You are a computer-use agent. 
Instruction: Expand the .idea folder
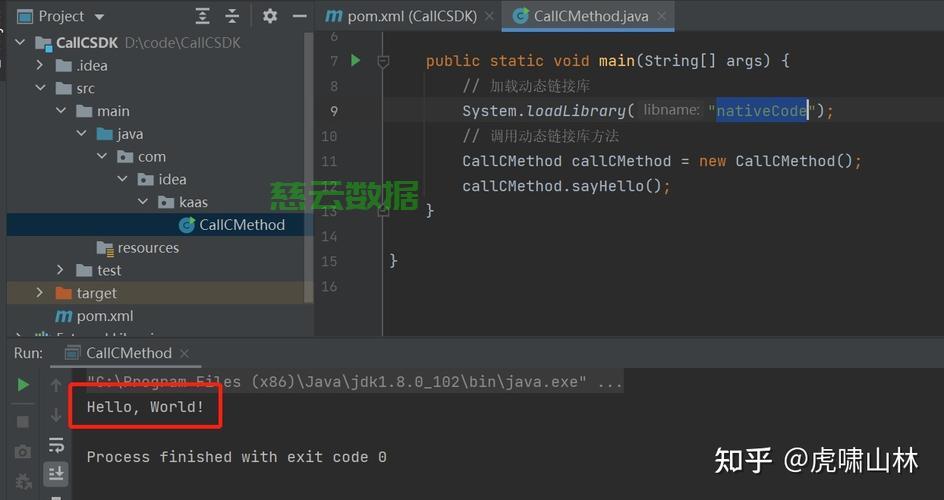(40, 64)
